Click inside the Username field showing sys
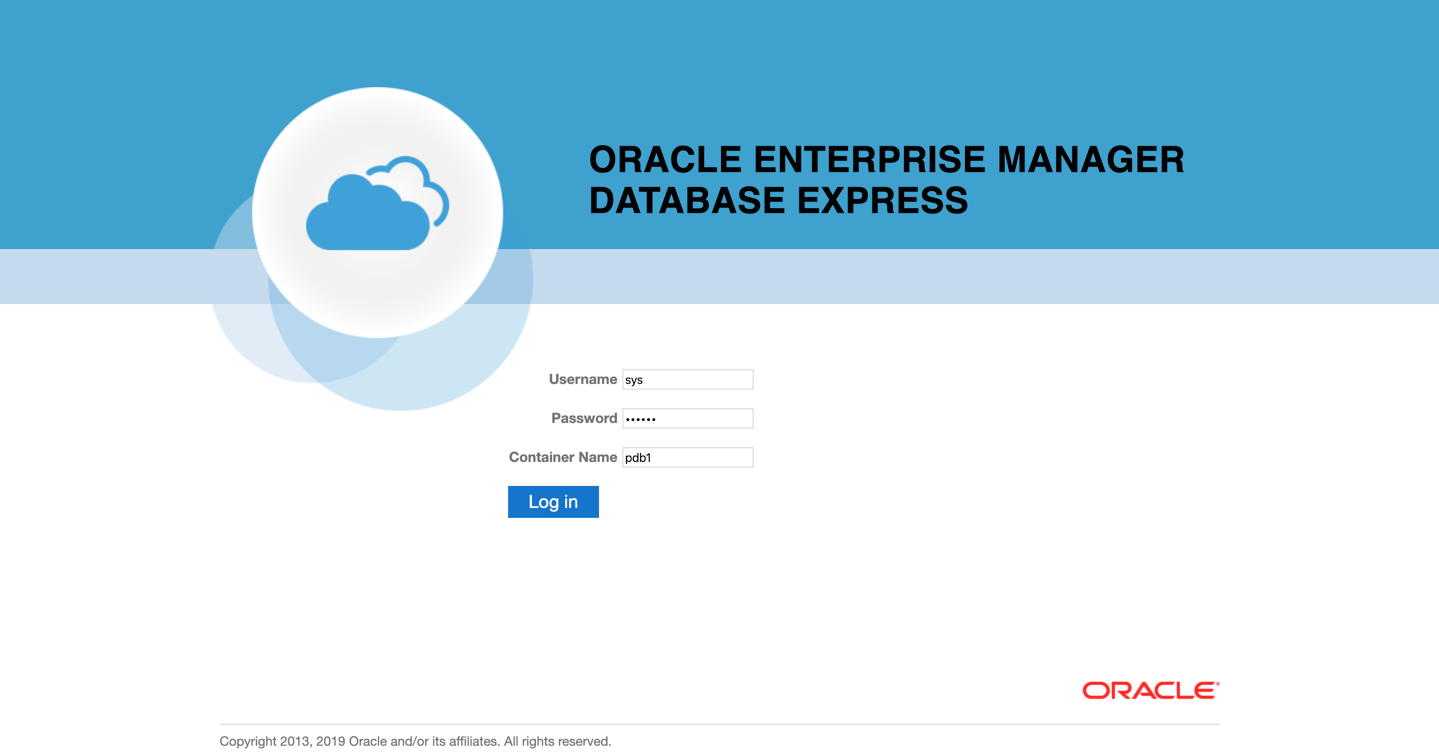This screenshot has height=756, width=1439. [687, 379]
